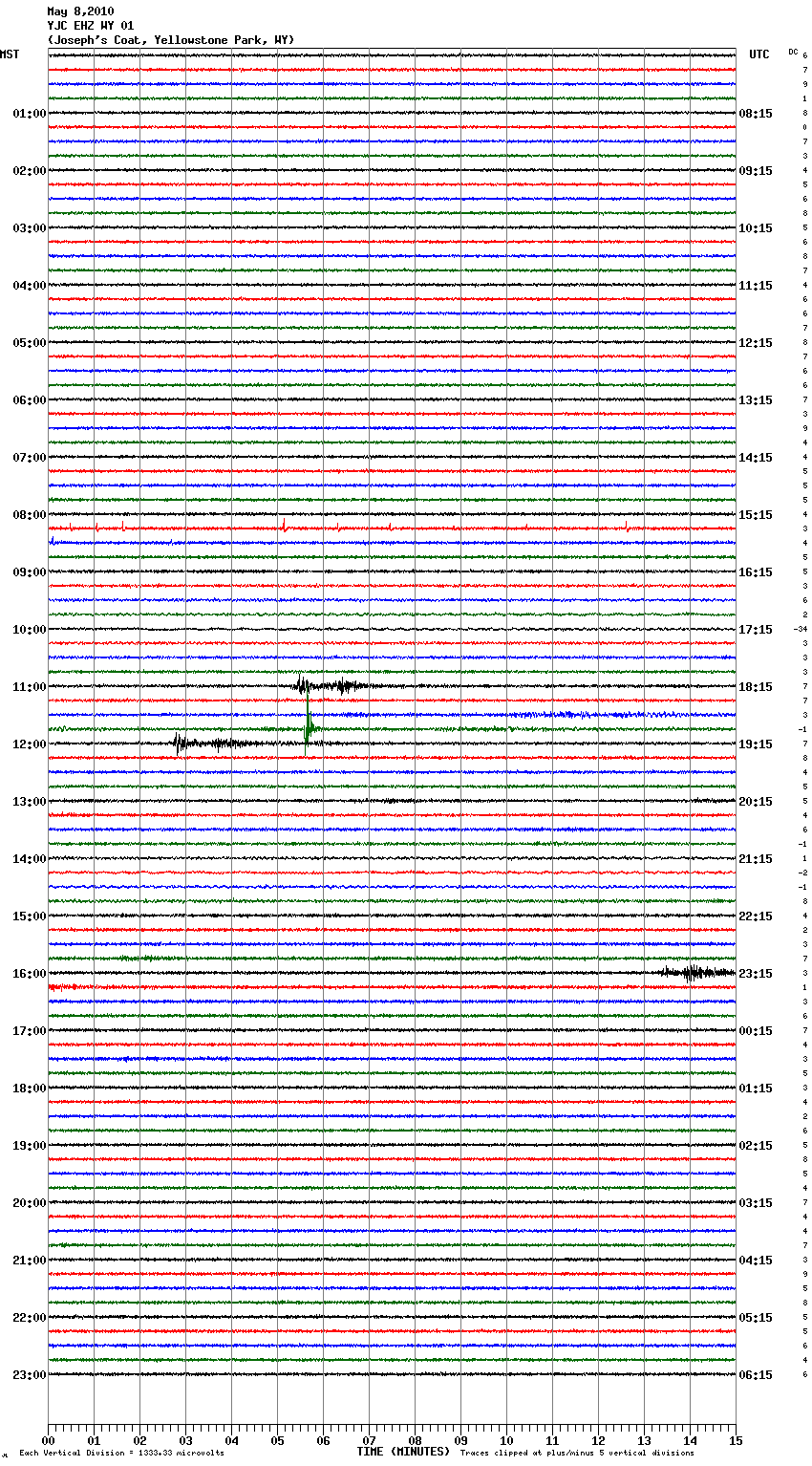812x1466 pixels.
Task: Click the 11:15 UTC time label
Action: click(756, 286)
